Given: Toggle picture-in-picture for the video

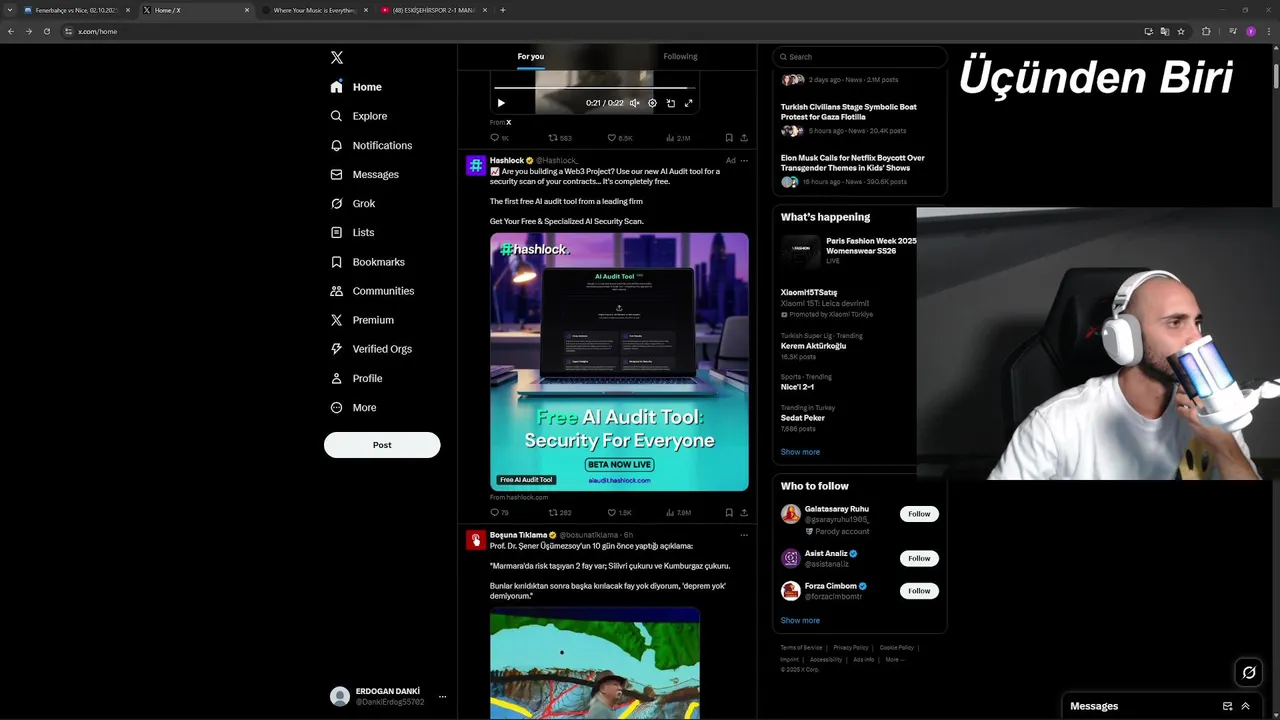Looking at the screenshot, I should 670,103.
